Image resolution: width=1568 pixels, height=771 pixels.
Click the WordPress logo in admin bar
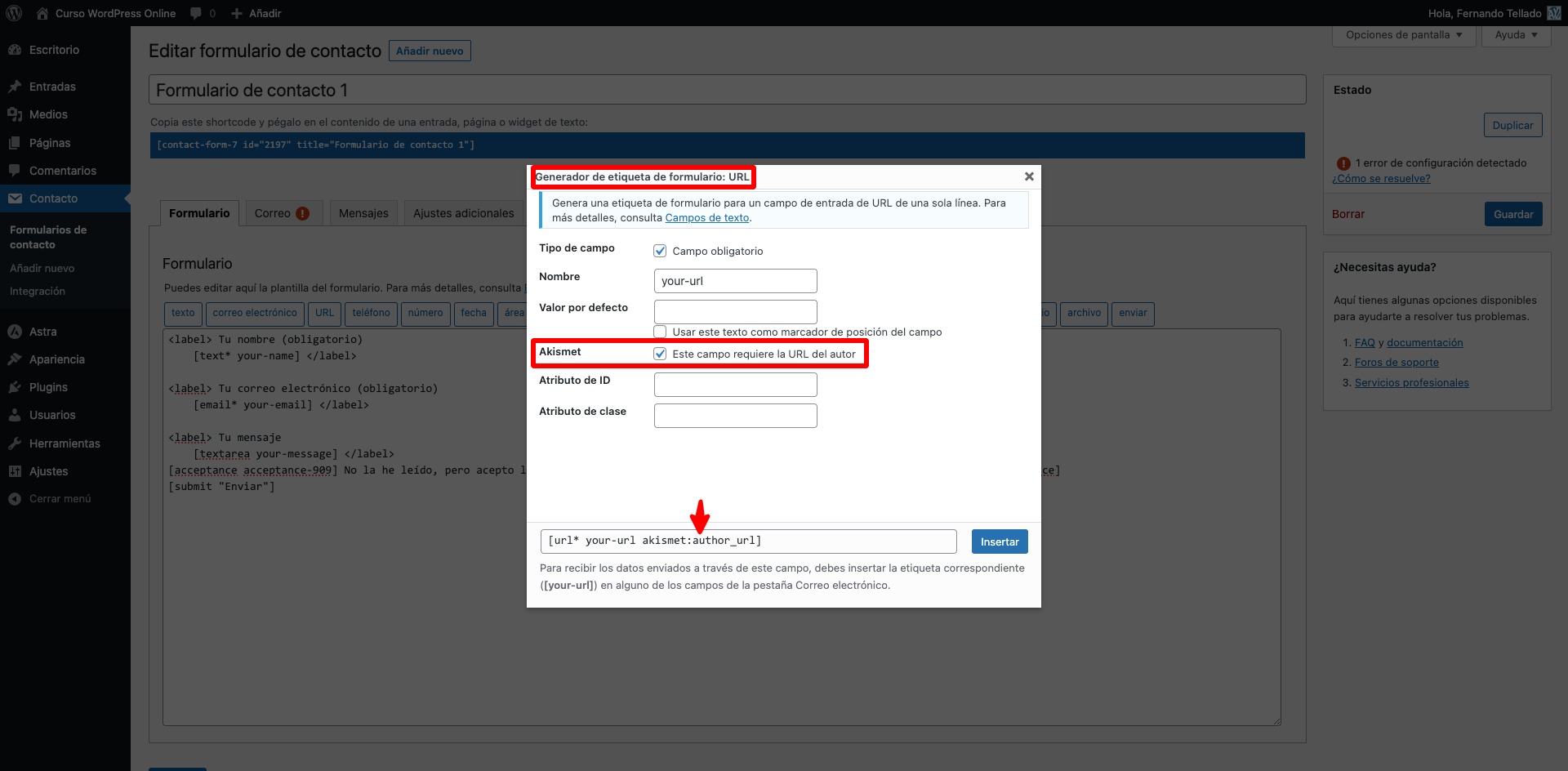pyautogui.click(x=14, y=13)
